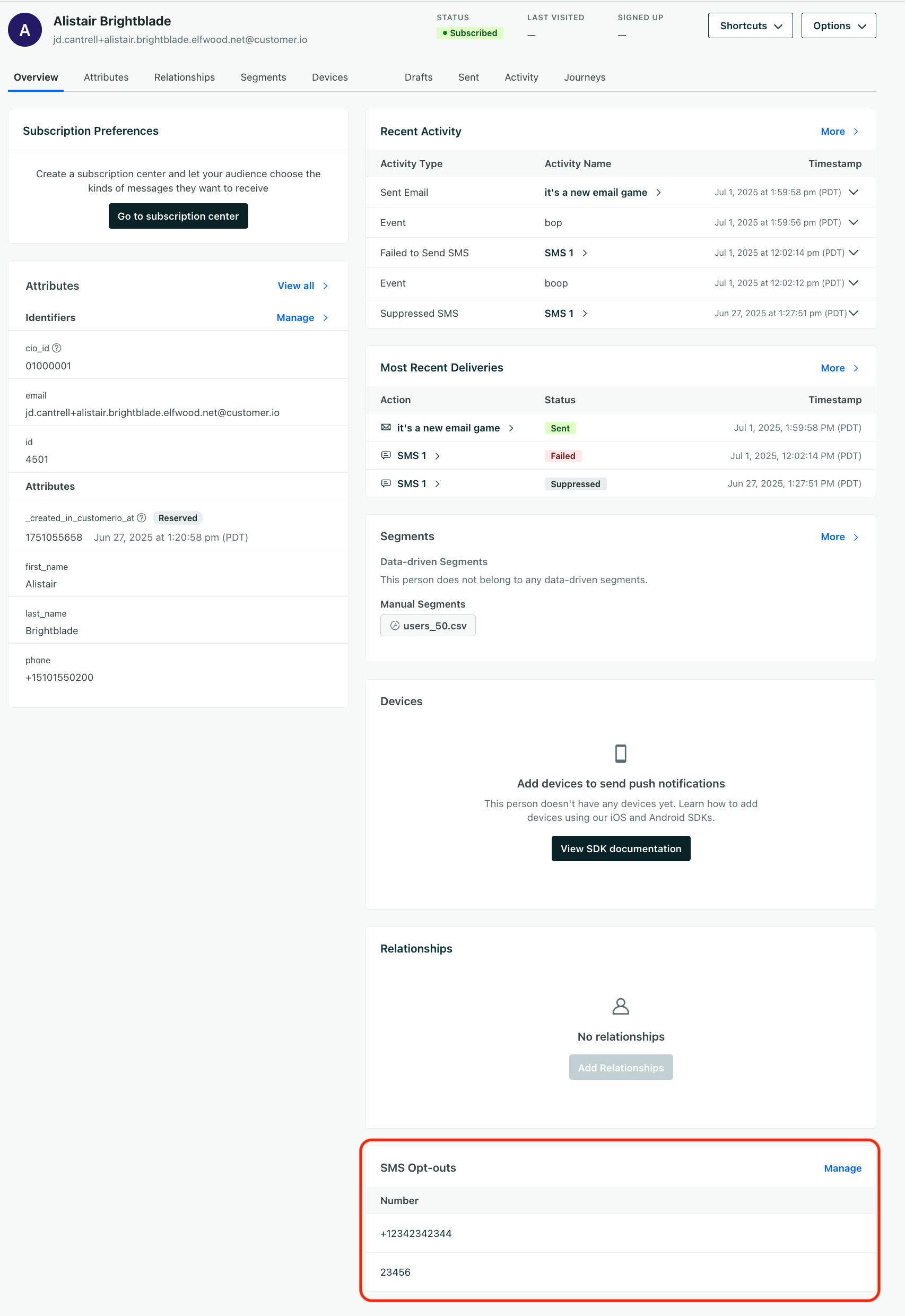Select the Overview tab
The height and width of the screenshot is (1316, 905).
(36, 77)
